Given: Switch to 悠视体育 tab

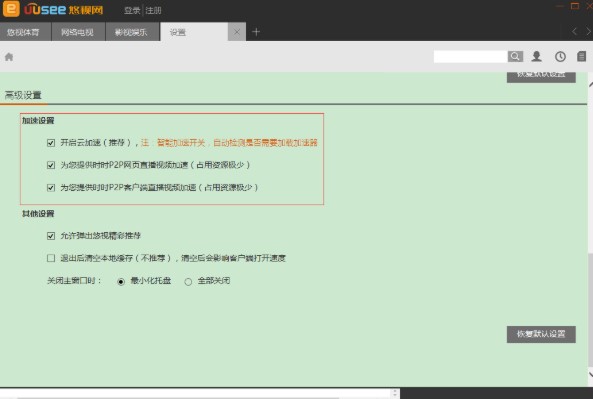Looking at the screenshot, I should pyautogui.click(x=25, y=32).
